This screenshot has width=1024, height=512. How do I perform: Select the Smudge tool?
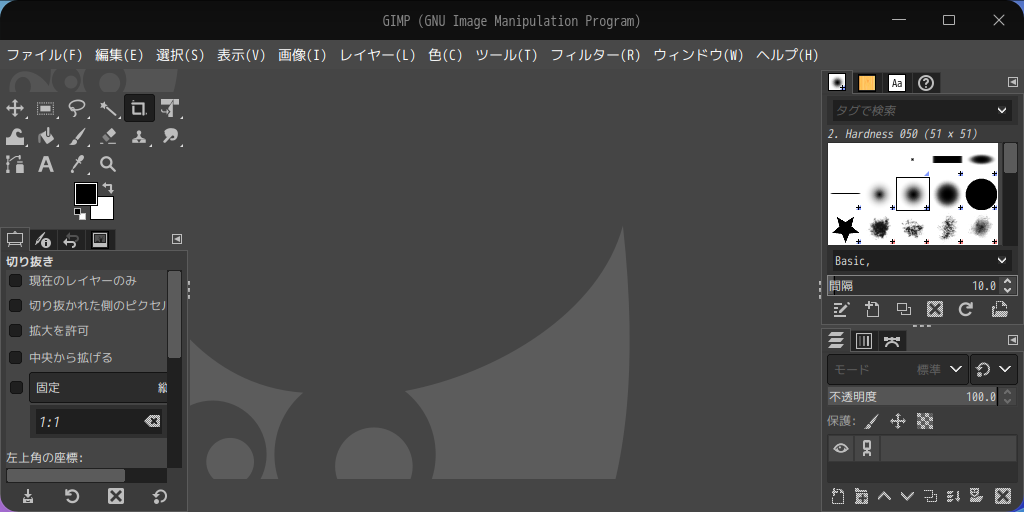pos(170,136)
